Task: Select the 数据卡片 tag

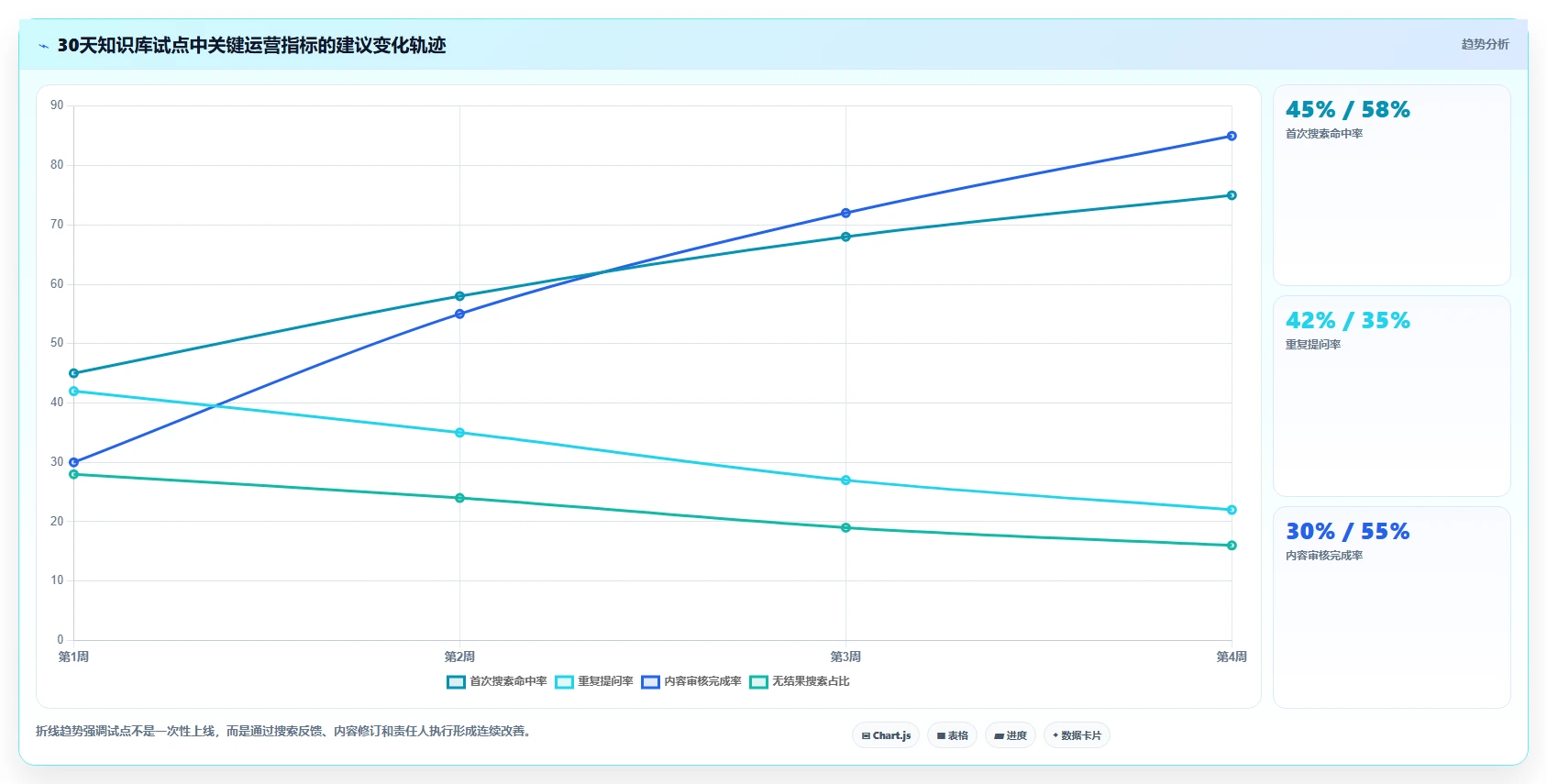Action: (1077, 735)
